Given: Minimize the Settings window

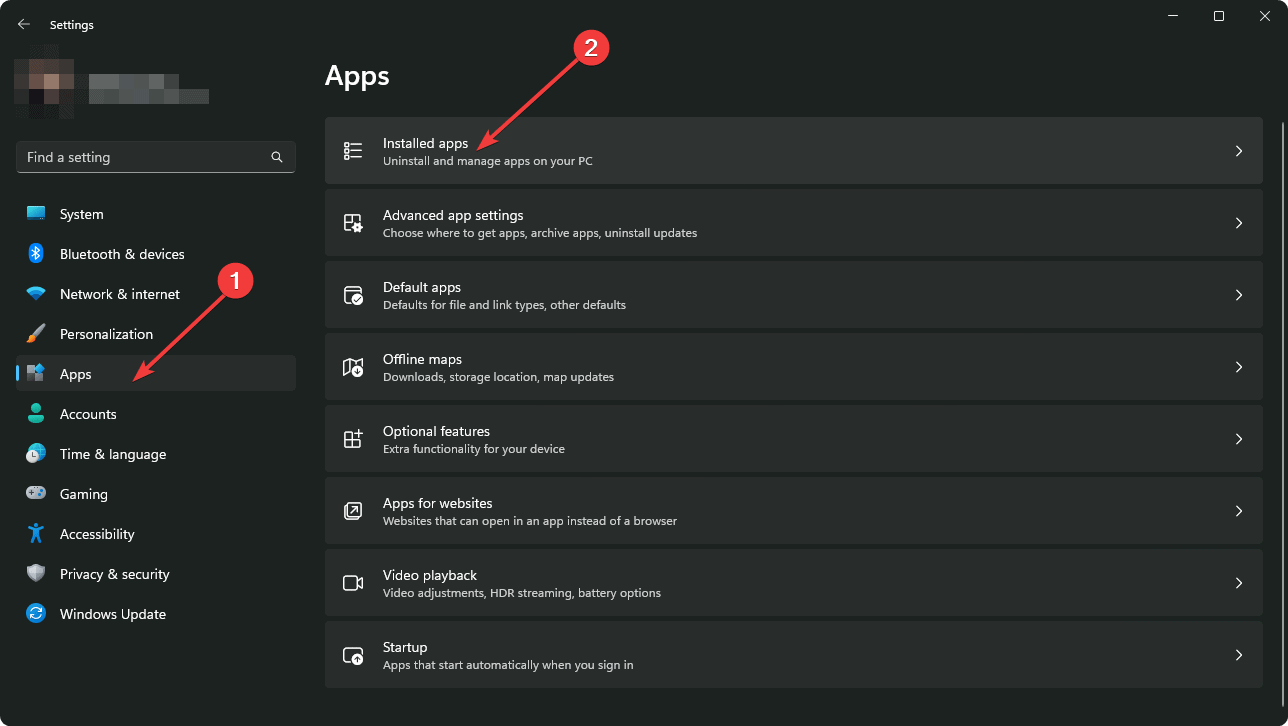Looking at the screenshot, I should click(x=1173, y=16).
